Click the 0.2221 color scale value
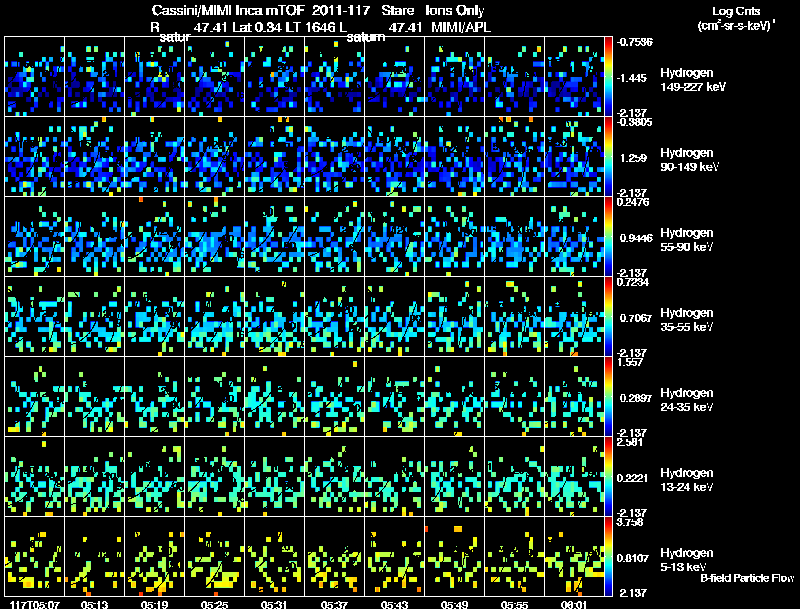Screen dimensions: 800x609 633,478
